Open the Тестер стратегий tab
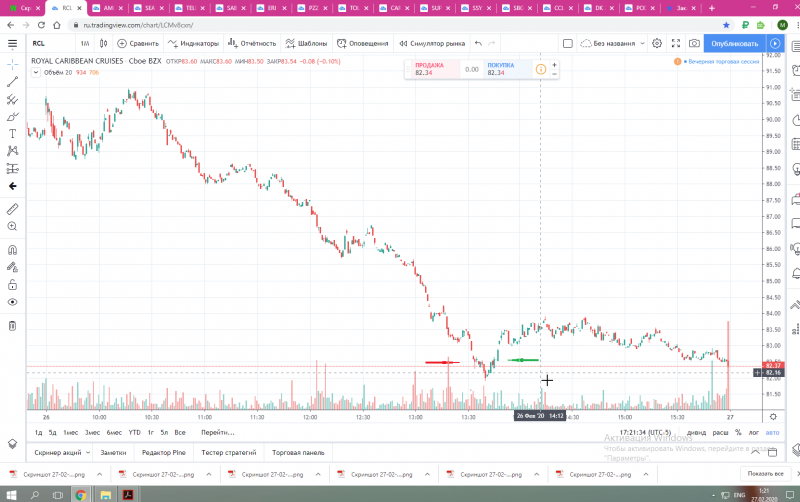Screen dimensions: 800x502 click(x=229, y=453)
